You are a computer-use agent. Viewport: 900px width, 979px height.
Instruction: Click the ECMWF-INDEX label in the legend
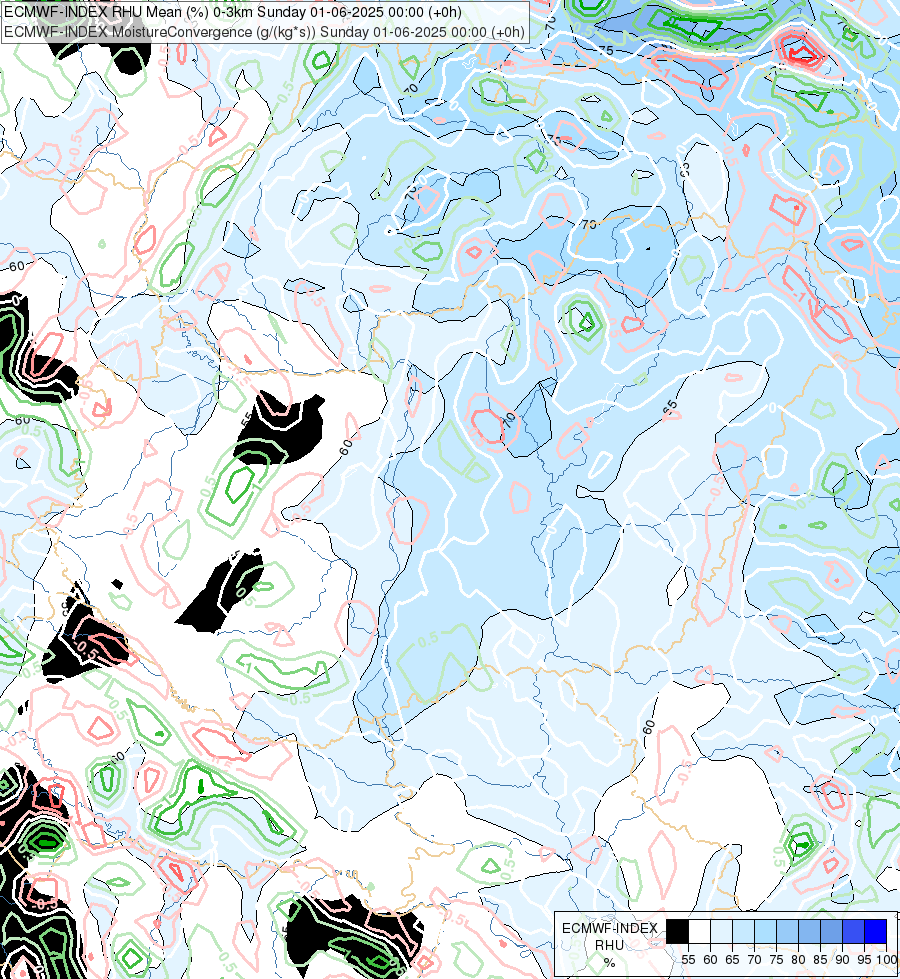(610, 928)
